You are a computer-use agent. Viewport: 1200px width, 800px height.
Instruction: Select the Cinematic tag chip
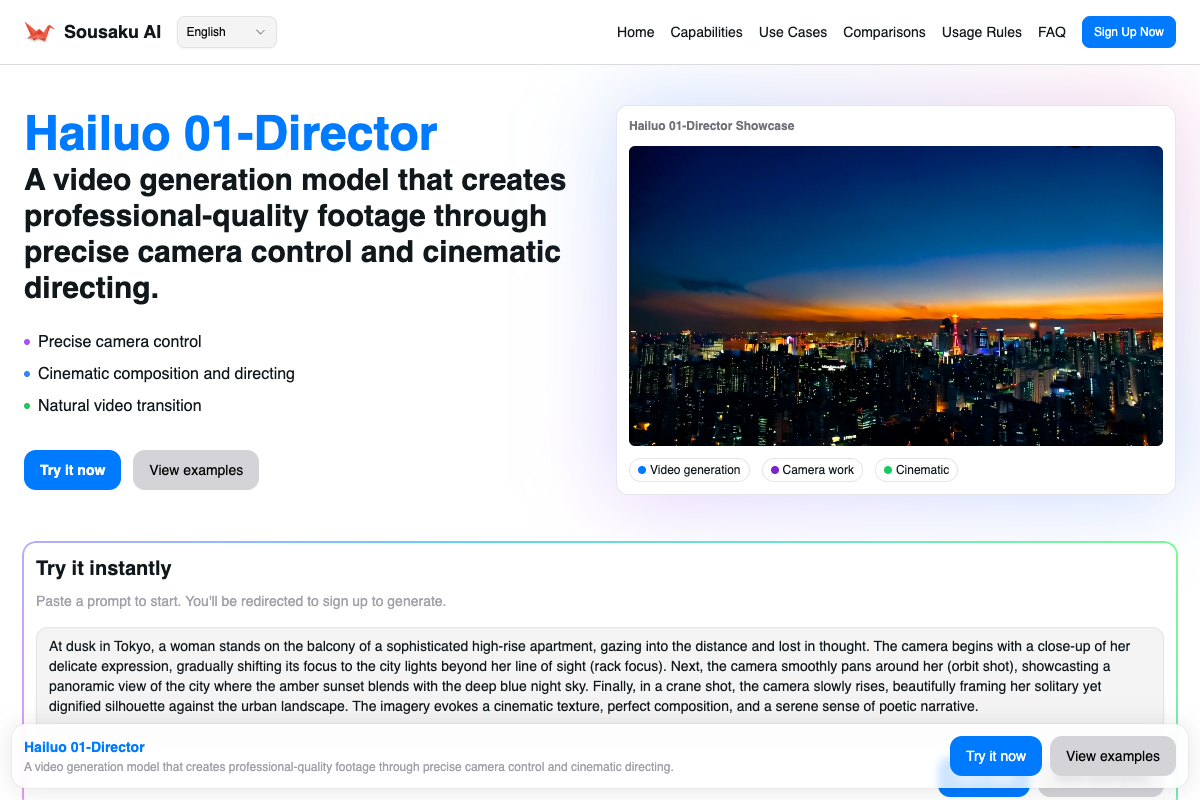(x=916, y=470)
